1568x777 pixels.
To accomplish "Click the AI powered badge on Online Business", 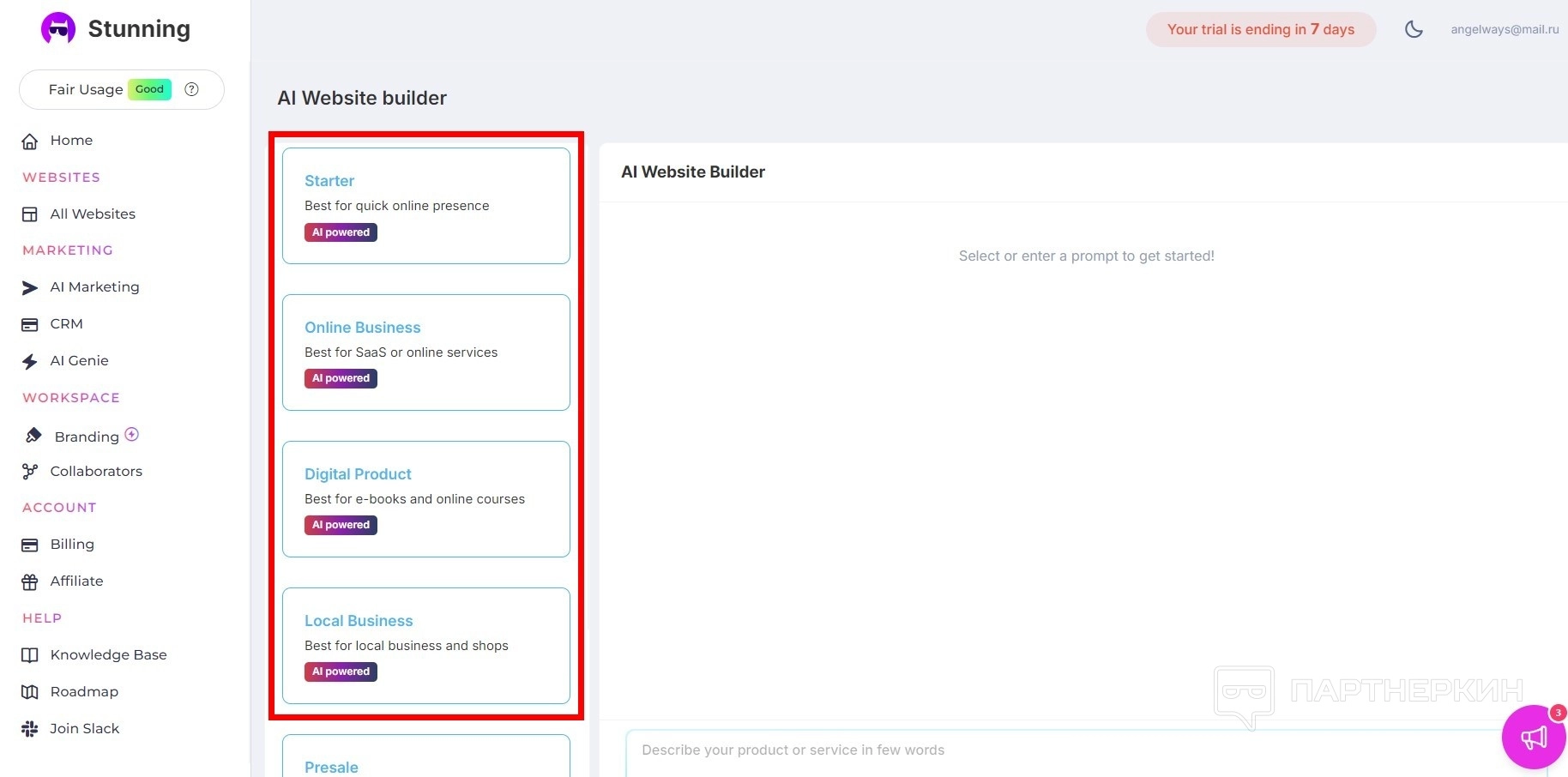I will click(341, 378).
